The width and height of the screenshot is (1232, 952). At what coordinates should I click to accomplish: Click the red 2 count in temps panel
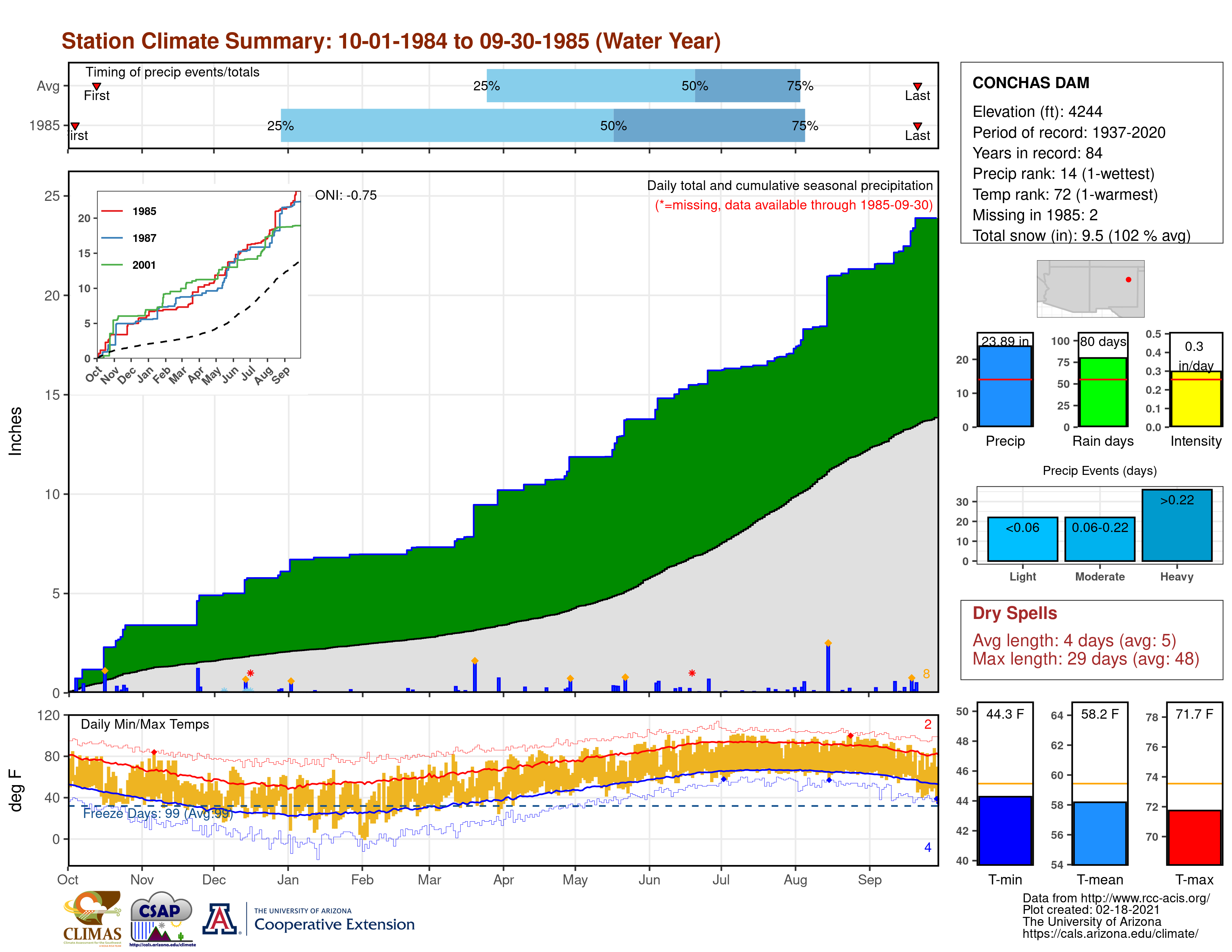pyautogui.click(x=928, y=724)
